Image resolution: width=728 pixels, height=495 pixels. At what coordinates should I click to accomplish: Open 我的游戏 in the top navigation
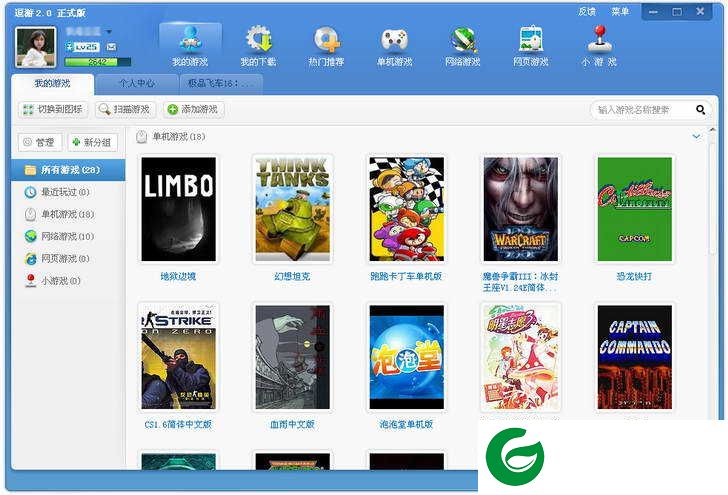pyautogui.click(x=190, y=46)
